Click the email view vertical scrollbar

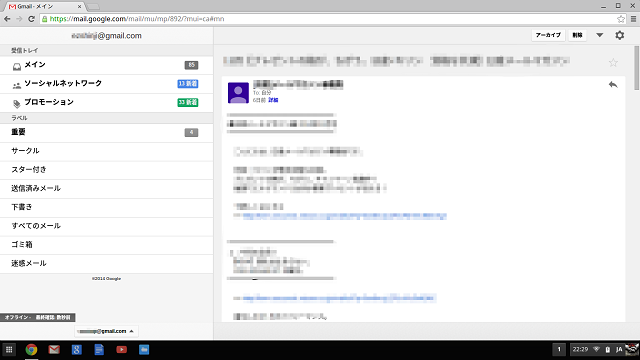tap(637, 68)
